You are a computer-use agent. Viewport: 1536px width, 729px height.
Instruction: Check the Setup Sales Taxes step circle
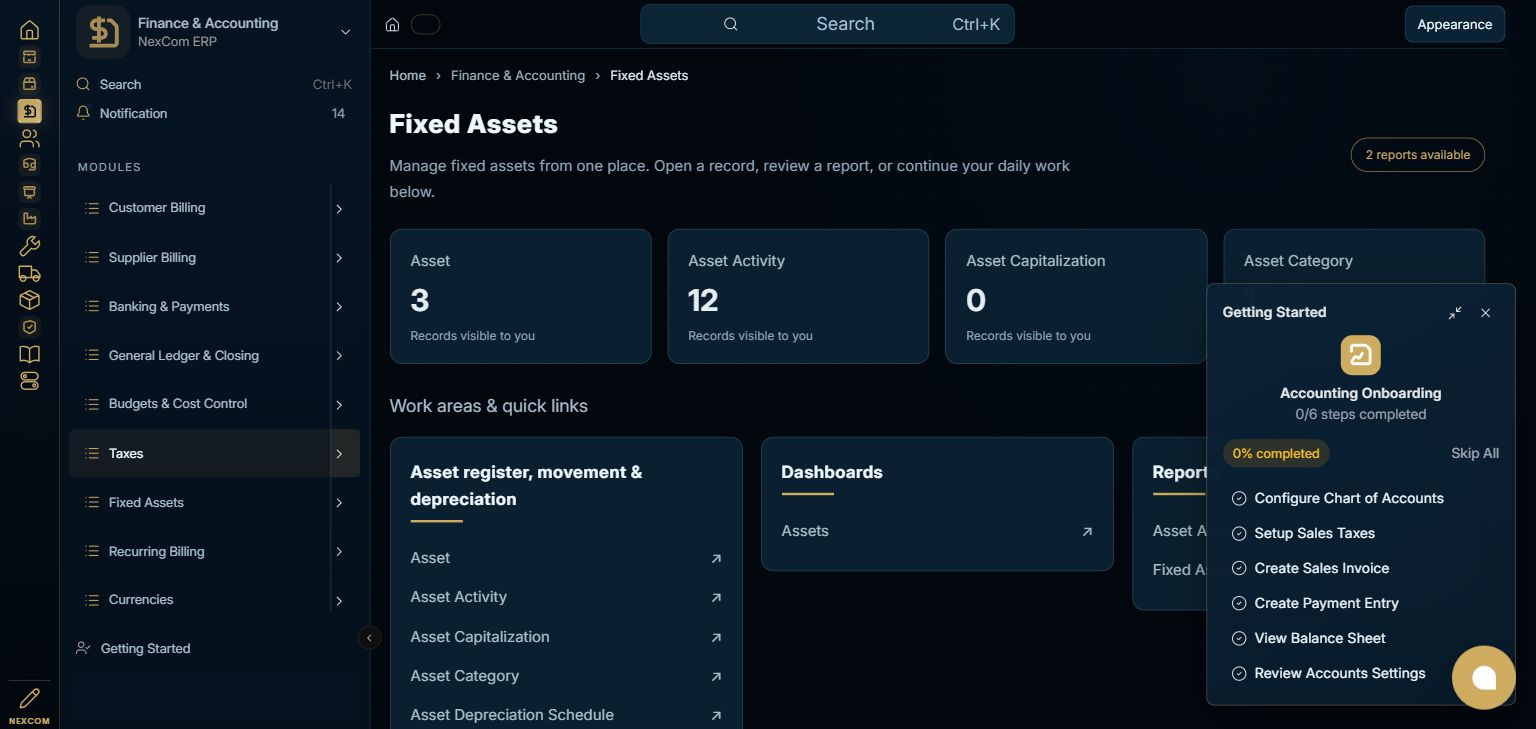[1239, 533]
